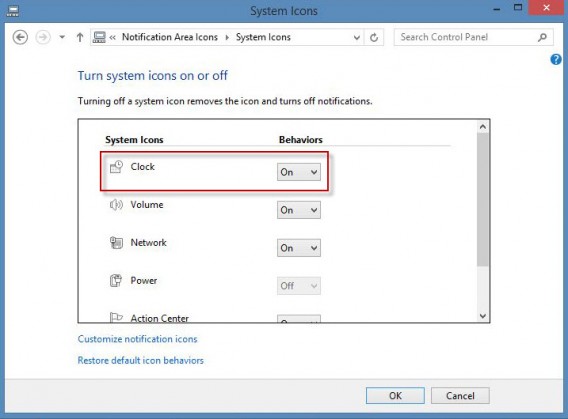Click the vertical scrollbar thumb
Screen dimensions: 568x419
(483, 200)
